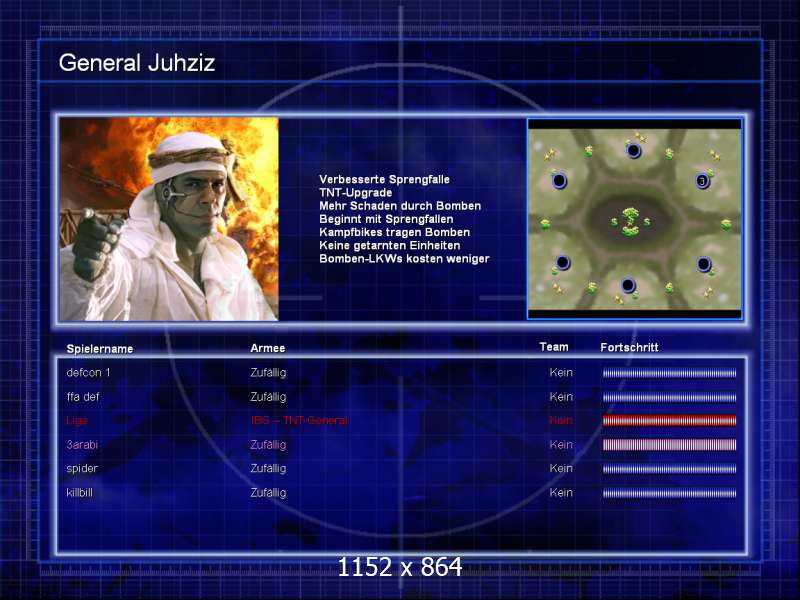Click 'Kein' team in 3arabi row

[x=561, y=444]
